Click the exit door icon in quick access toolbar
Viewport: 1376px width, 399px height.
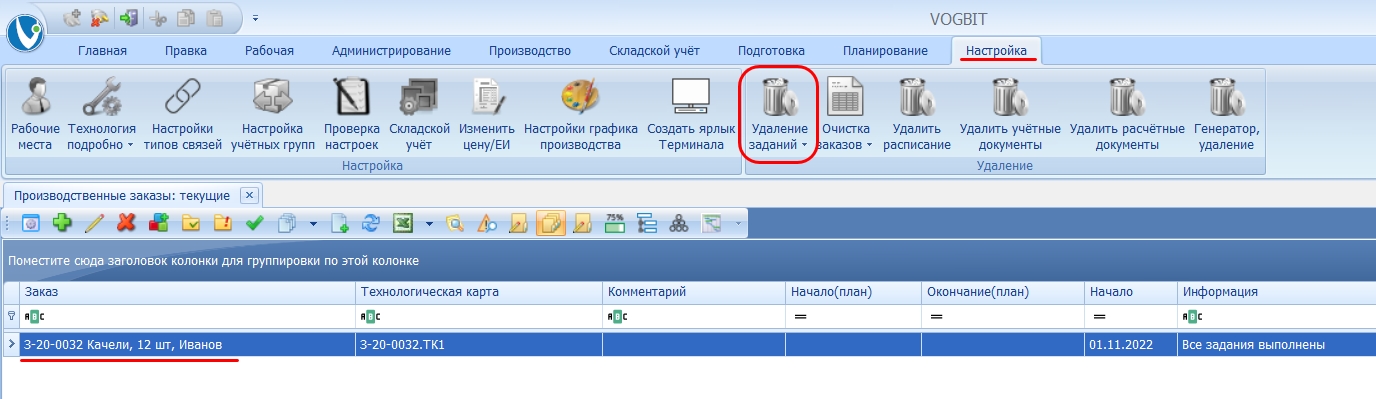tap(129, 17)
